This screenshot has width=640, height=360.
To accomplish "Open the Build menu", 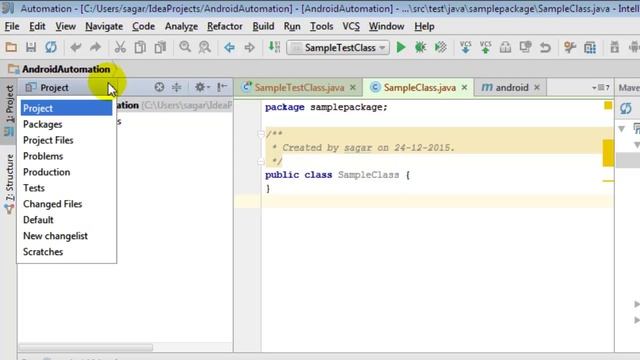I will [263, 27].
